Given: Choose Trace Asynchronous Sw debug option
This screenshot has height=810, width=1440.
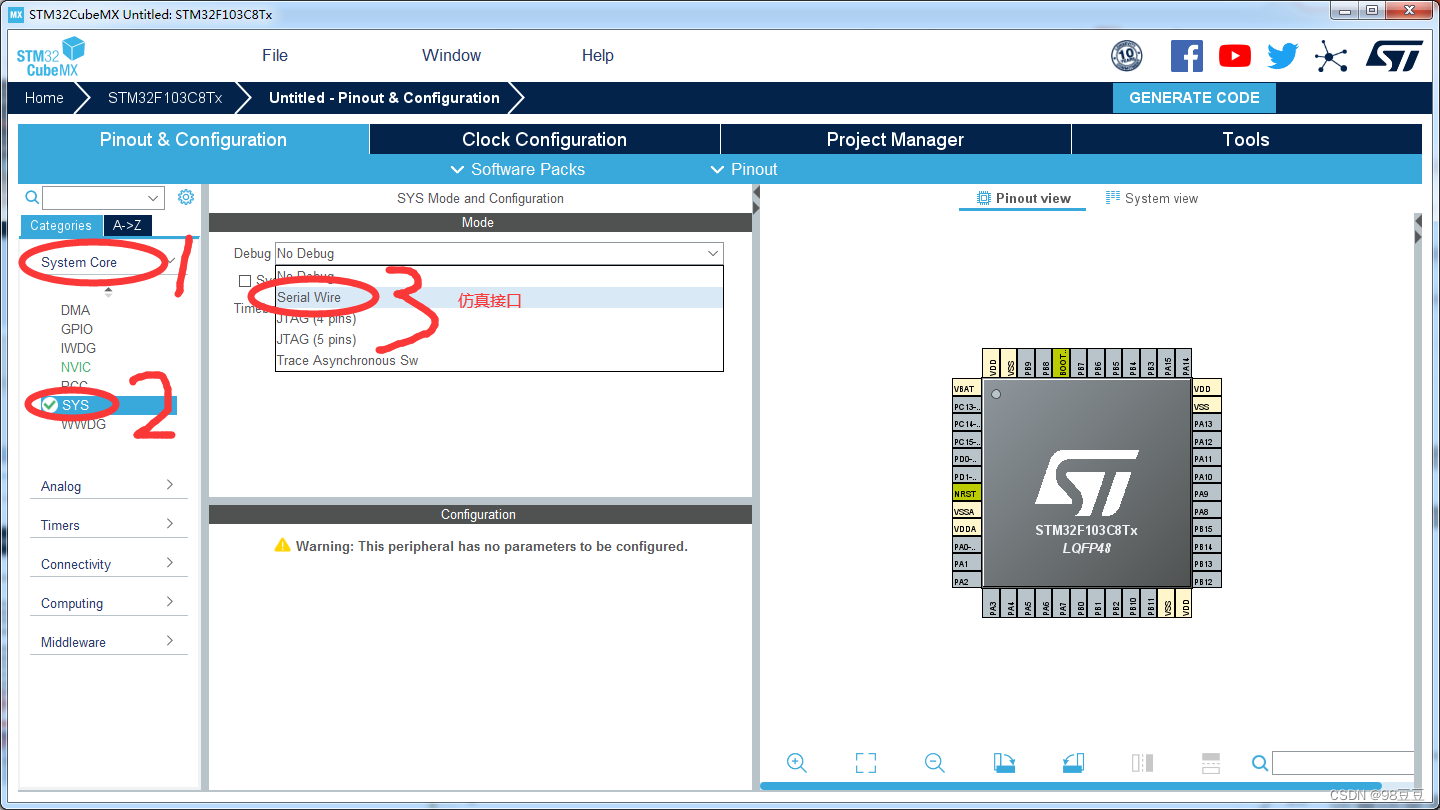Looking at the screenshot, I should point(499,360).
